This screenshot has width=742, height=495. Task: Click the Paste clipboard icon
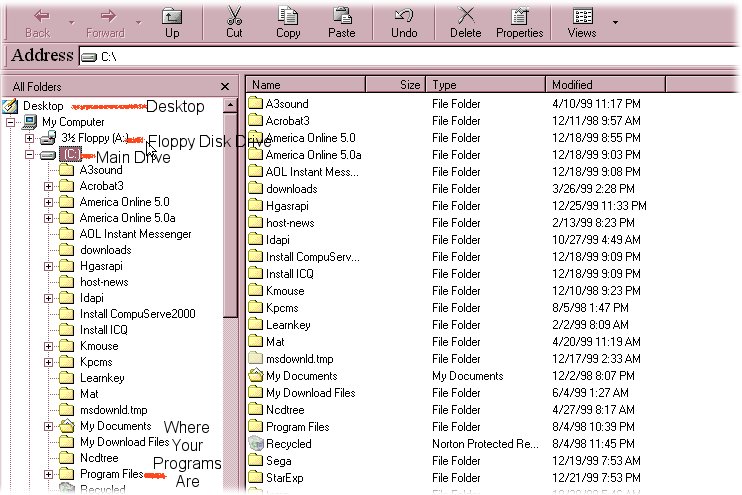pyautogui.click(x=342, y=16)
